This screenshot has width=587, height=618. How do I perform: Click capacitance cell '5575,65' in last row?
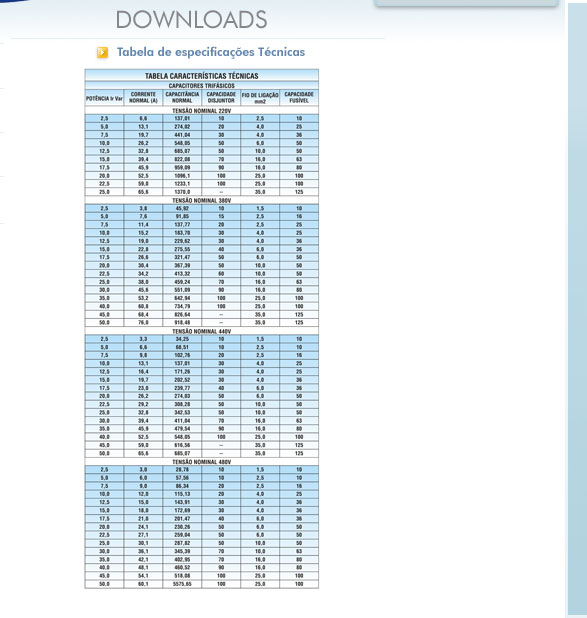pos(182,584)
